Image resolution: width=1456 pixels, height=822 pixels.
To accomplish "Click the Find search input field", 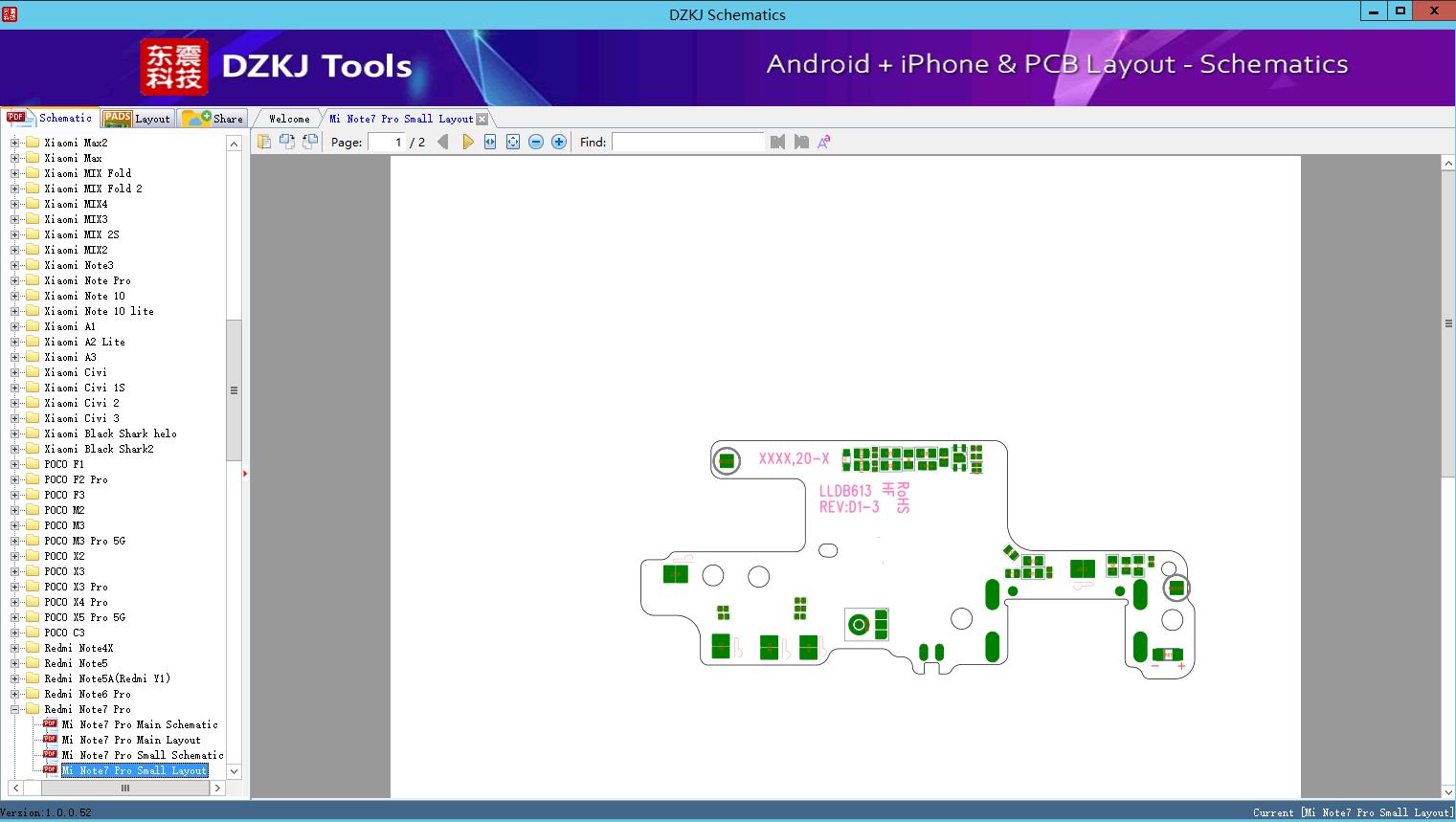I will click(x=688, y=142).
